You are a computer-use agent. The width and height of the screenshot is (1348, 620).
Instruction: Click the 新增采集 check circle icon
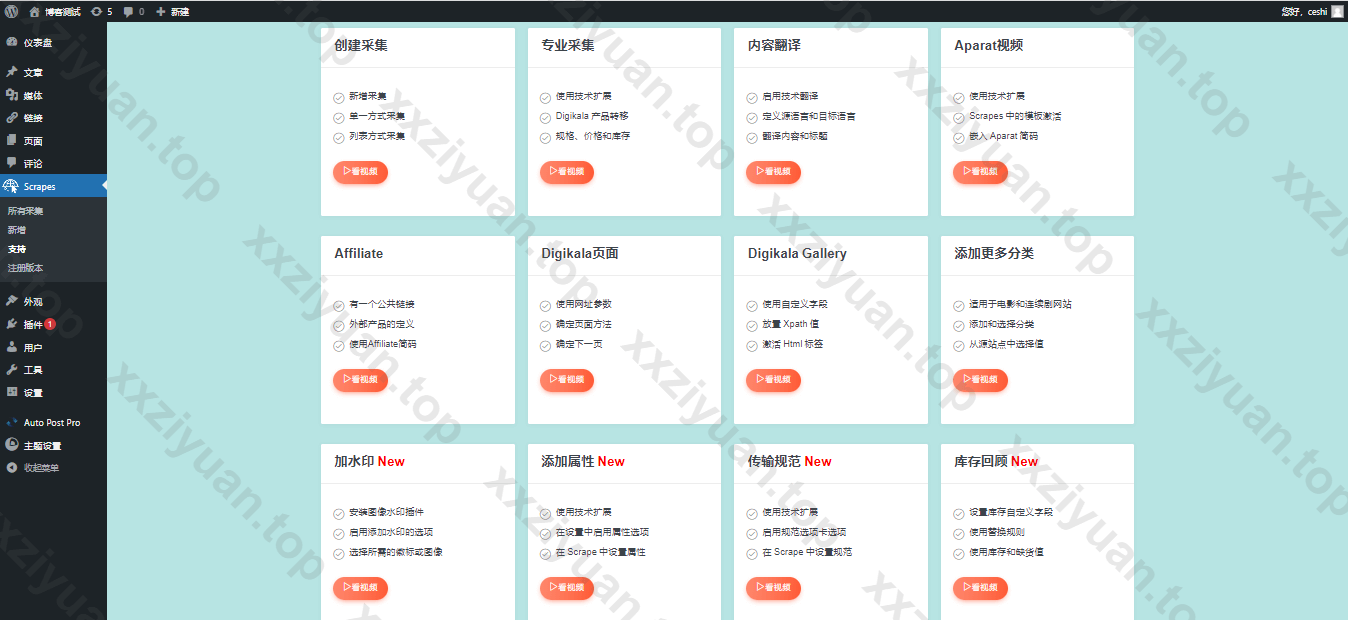tap(339, 97)
